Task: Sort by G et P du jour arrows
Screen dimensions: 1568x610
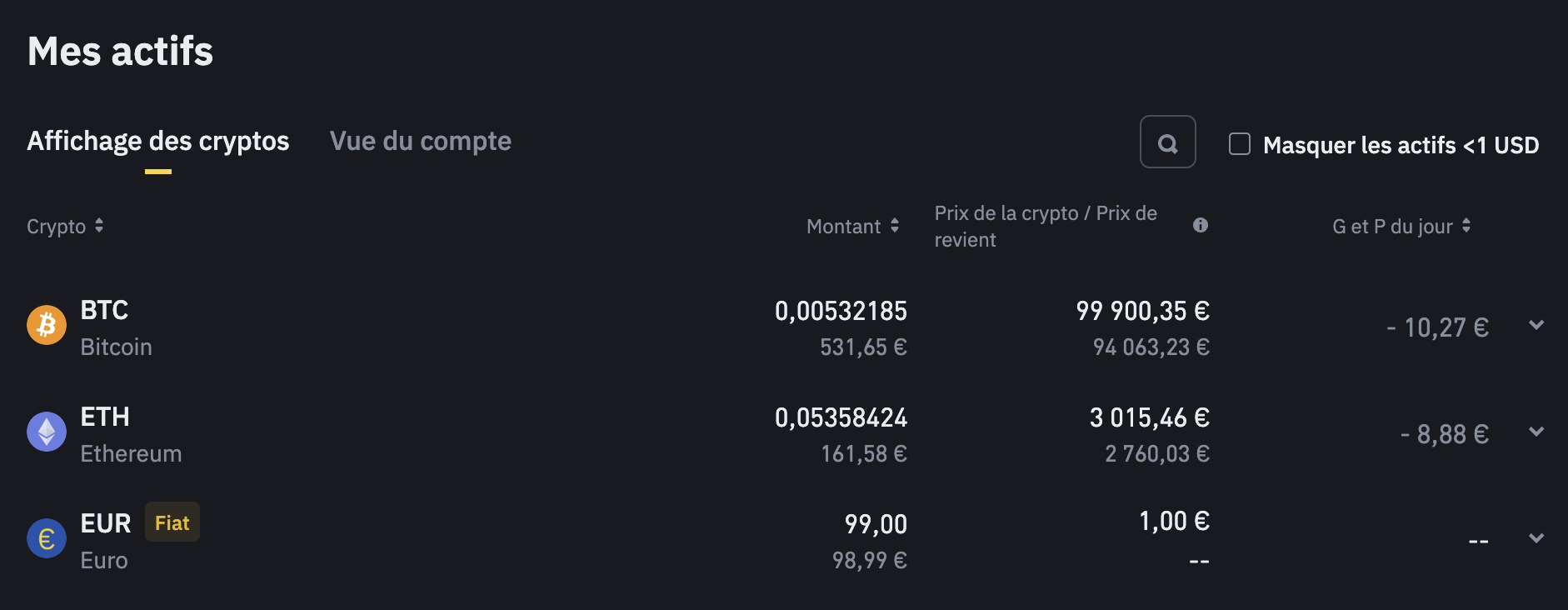Action: tap(1466, 226)
